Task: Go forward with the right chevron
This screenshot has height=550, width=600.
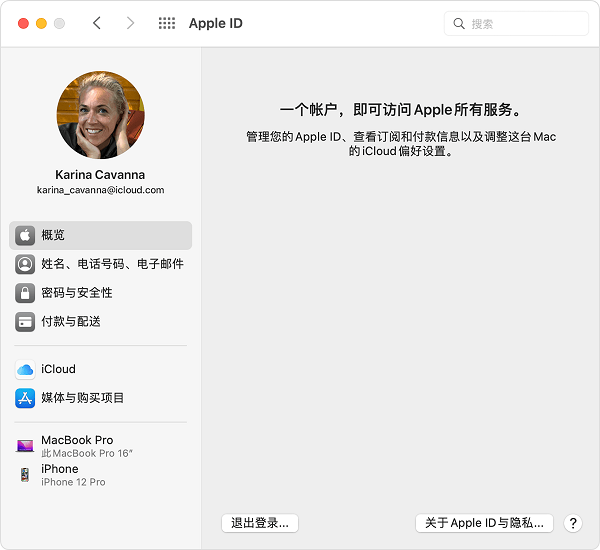Action: (130, 23)
